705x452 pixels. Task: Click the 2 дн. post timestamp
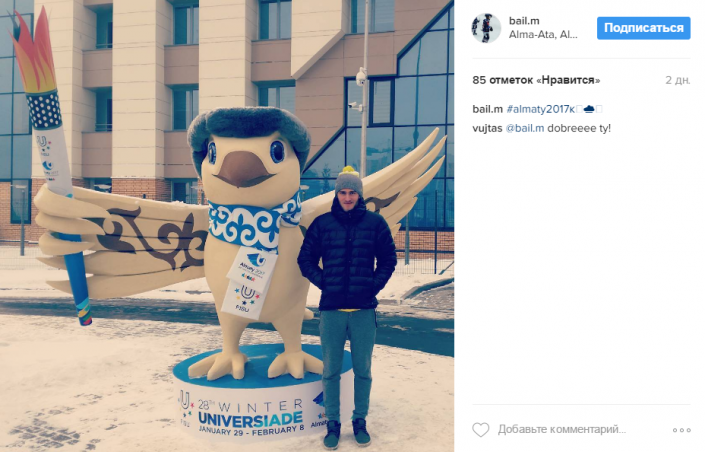coord(678,80)
